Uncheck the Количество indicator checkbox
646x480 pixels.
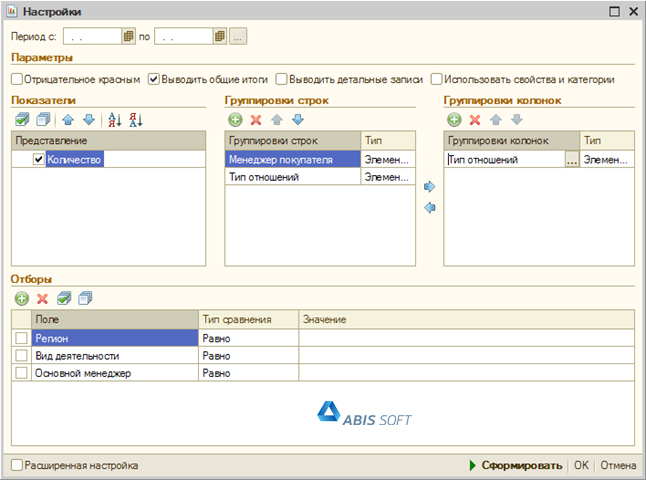click(x=39, y=159)
